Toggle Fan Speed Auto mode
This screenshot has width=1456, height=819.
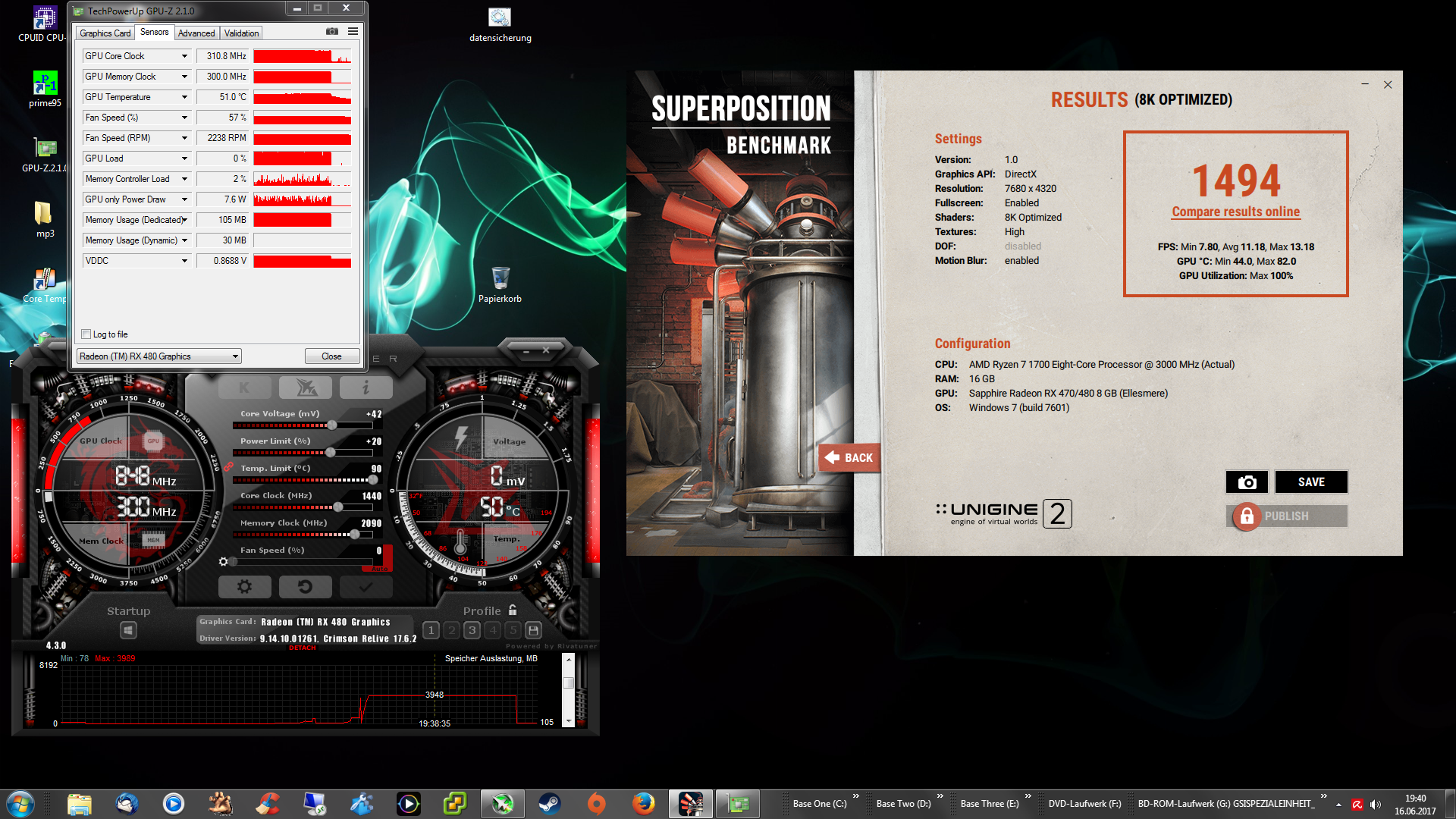point(380,567)
